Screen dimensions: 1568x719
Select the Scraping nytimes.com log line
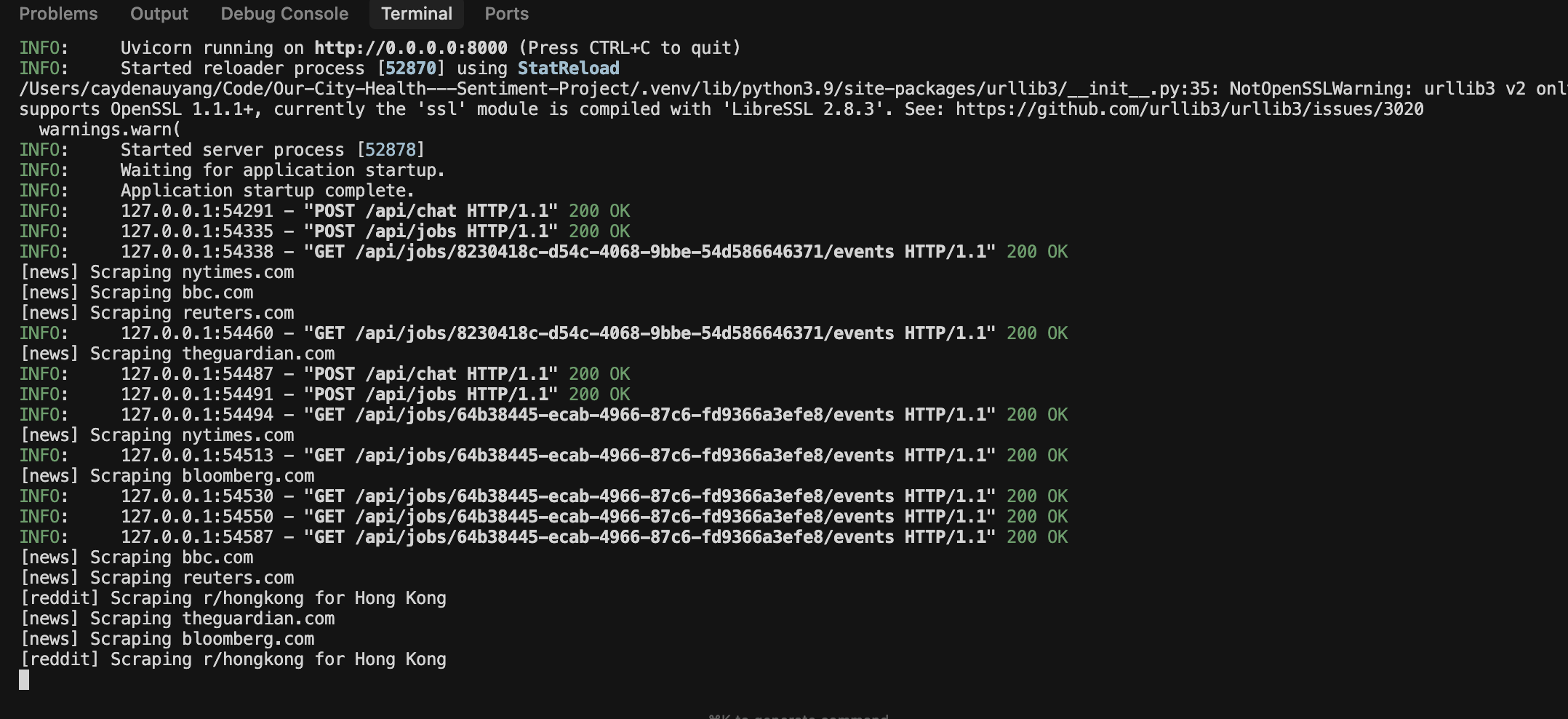click(157, 272)
